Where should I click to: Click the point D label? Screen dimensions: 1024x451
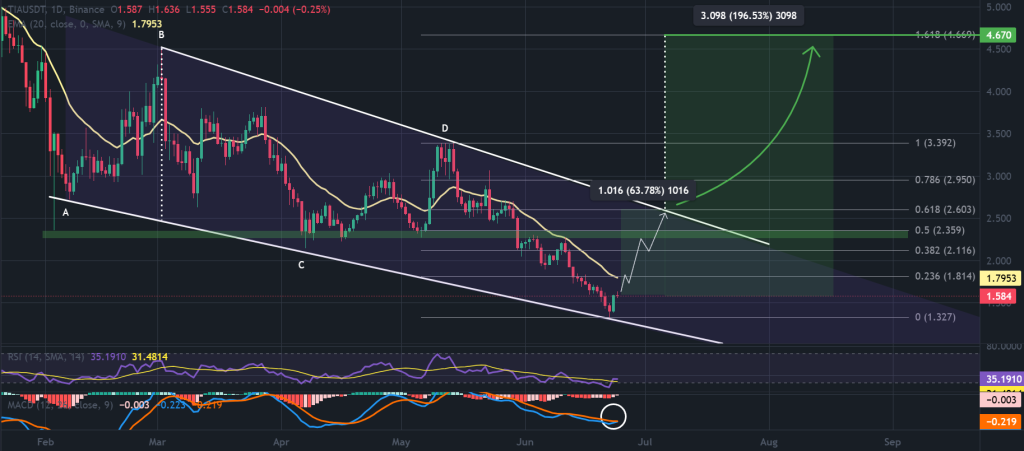[x=444, y=127]
